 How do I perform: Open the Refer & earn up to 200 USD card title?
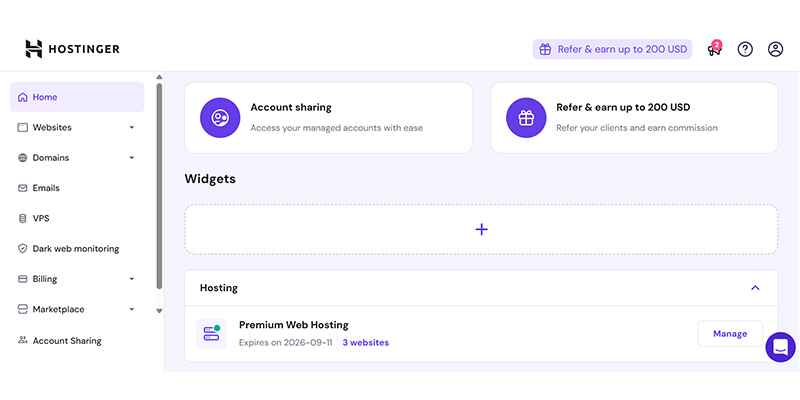(623, 108)
